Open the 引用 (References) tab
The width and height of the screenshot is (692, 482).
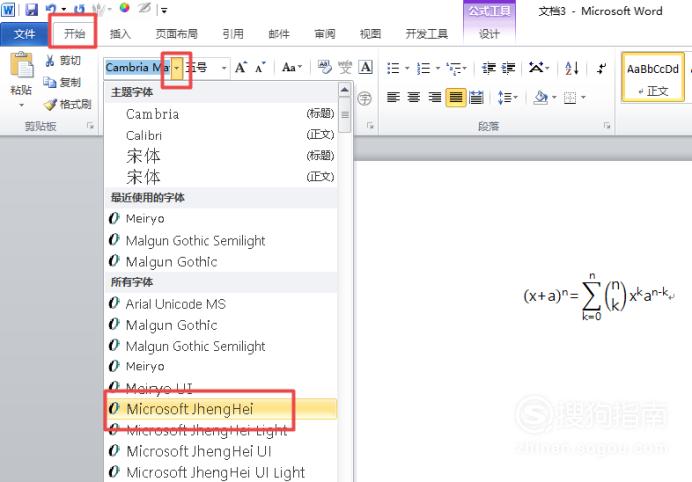point(233,34)
